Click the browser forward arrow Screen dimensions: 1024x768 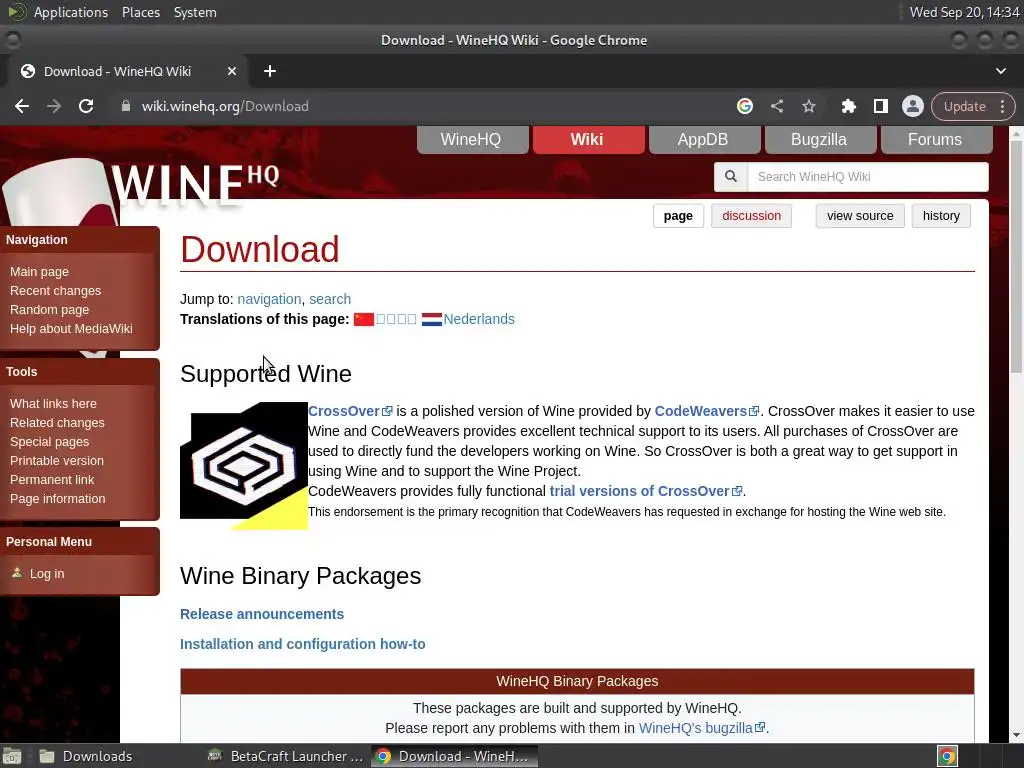tap(54, 106)
